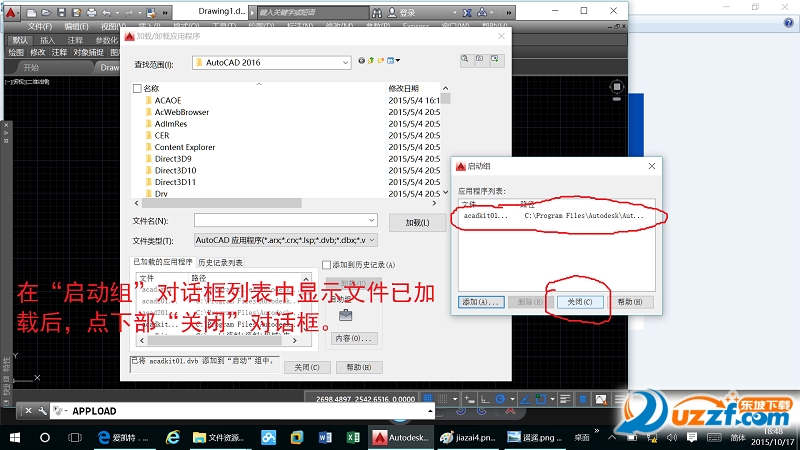Click the New drawing icon in quick access toolbar
Screen dimensions: 800x450
point(31,13)
